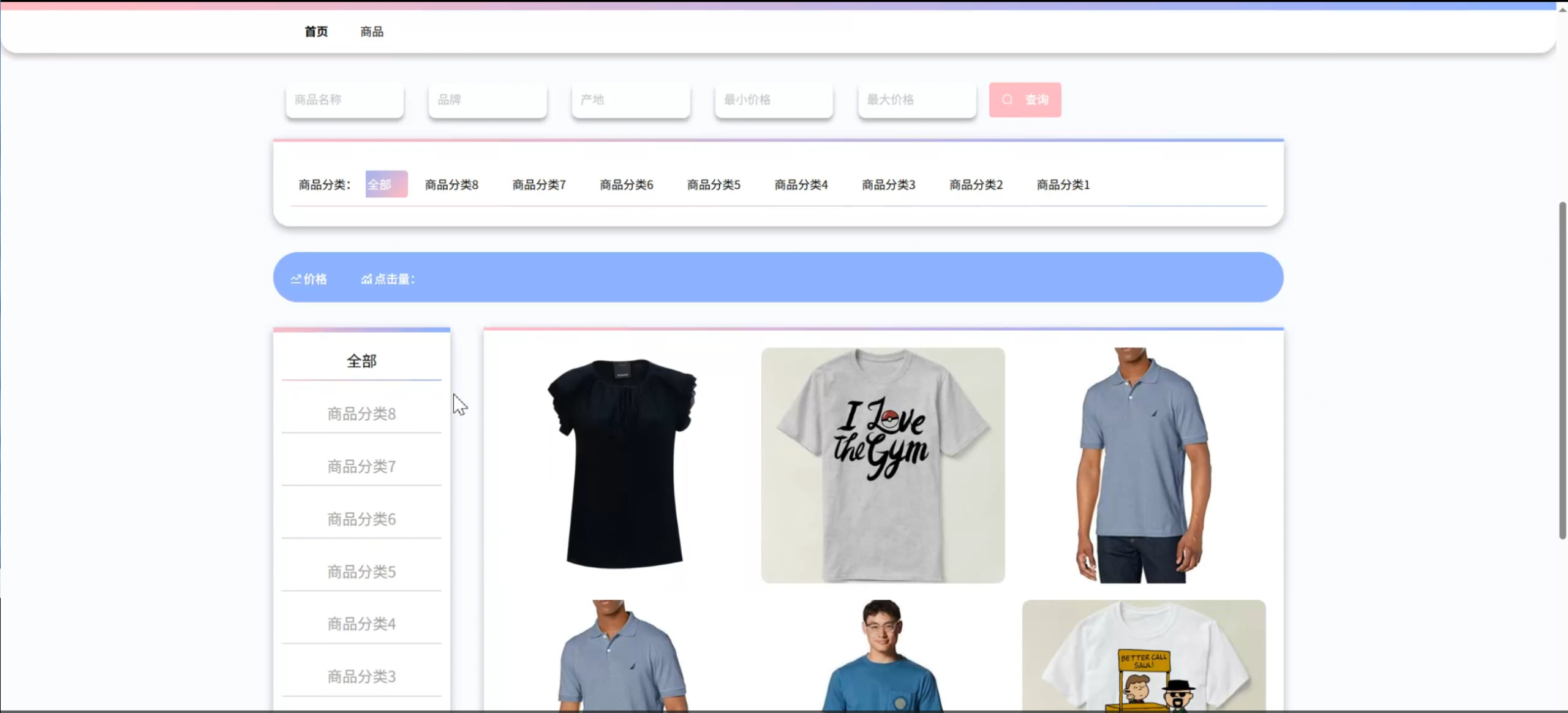The image size is (1568, 713).
Task: Focus the 商品名称 search field
Action: [345, 100]
